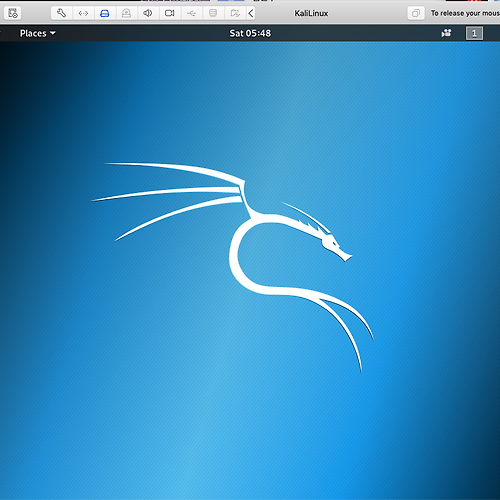Image resolution: width=500 pixels, height=500 pixels.
Task: Click the printer device icon
Action: coord(213,13)
